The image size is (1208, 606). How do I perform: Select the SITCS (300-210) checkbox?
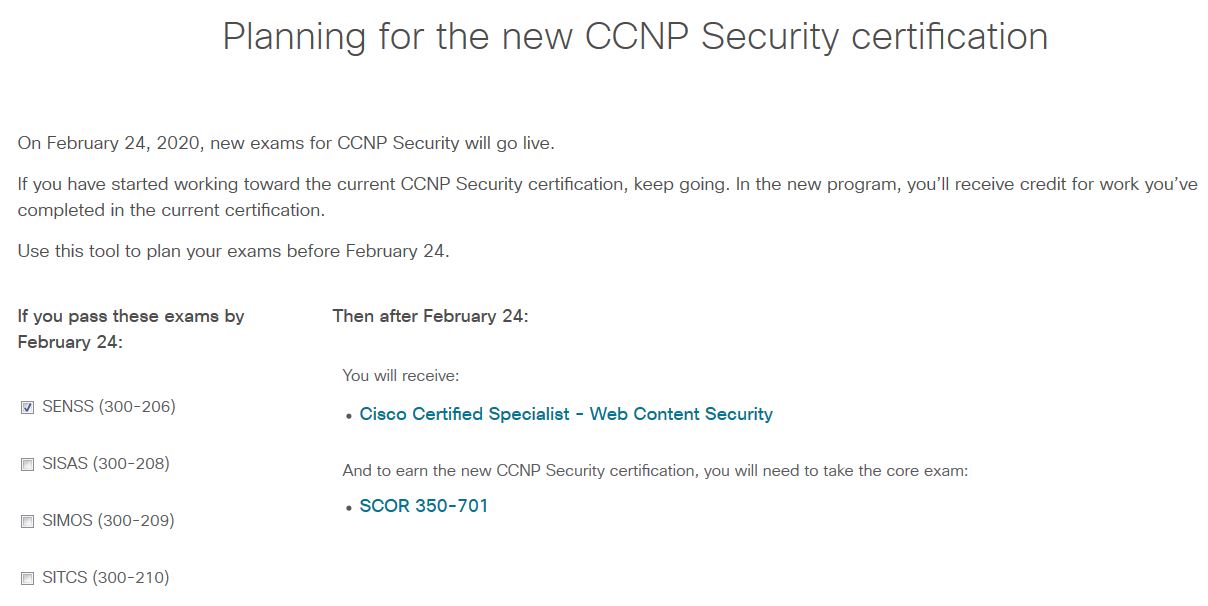[x=28, y=579]
